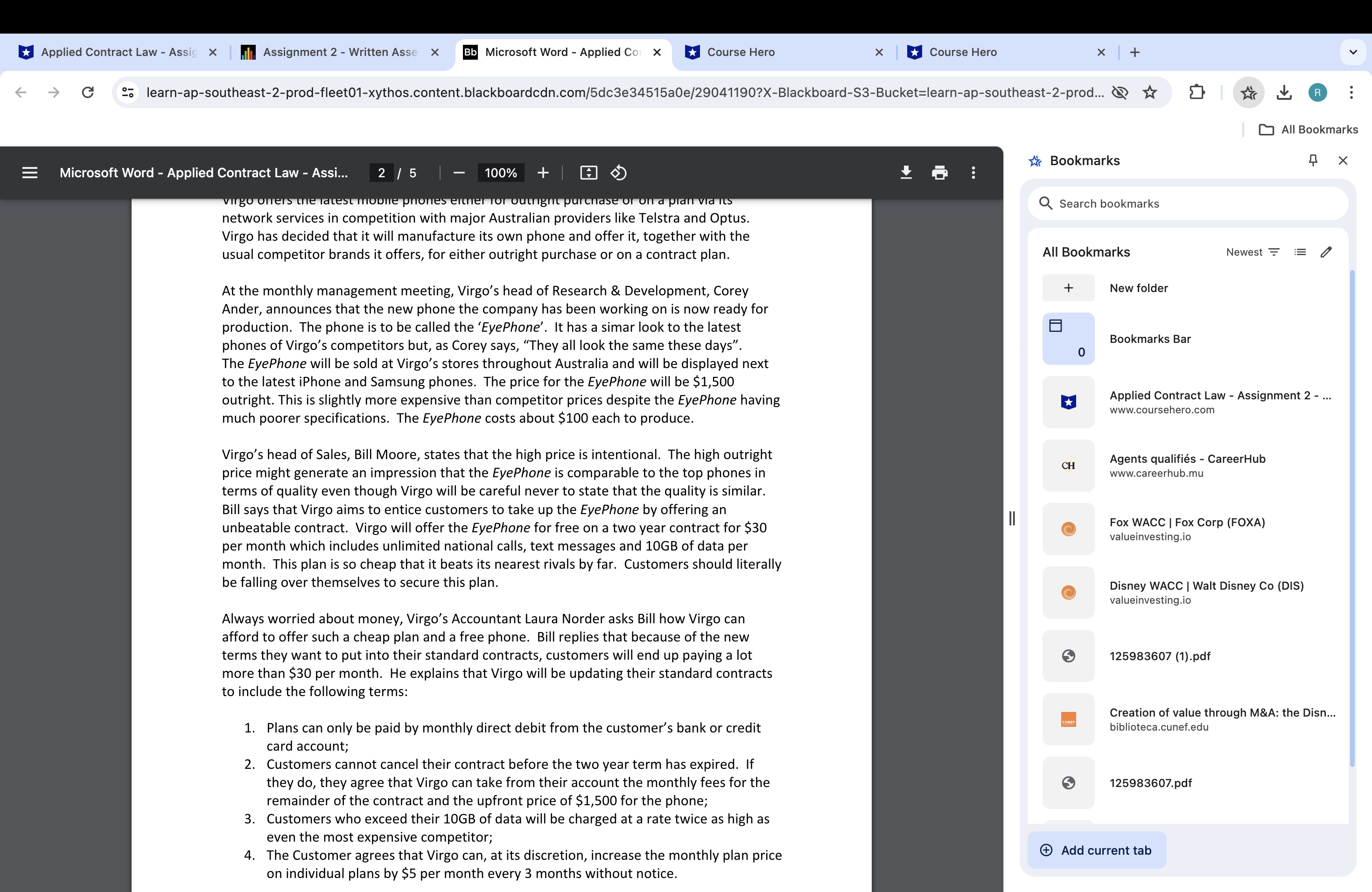Fit the page to the window

[588, 172]
